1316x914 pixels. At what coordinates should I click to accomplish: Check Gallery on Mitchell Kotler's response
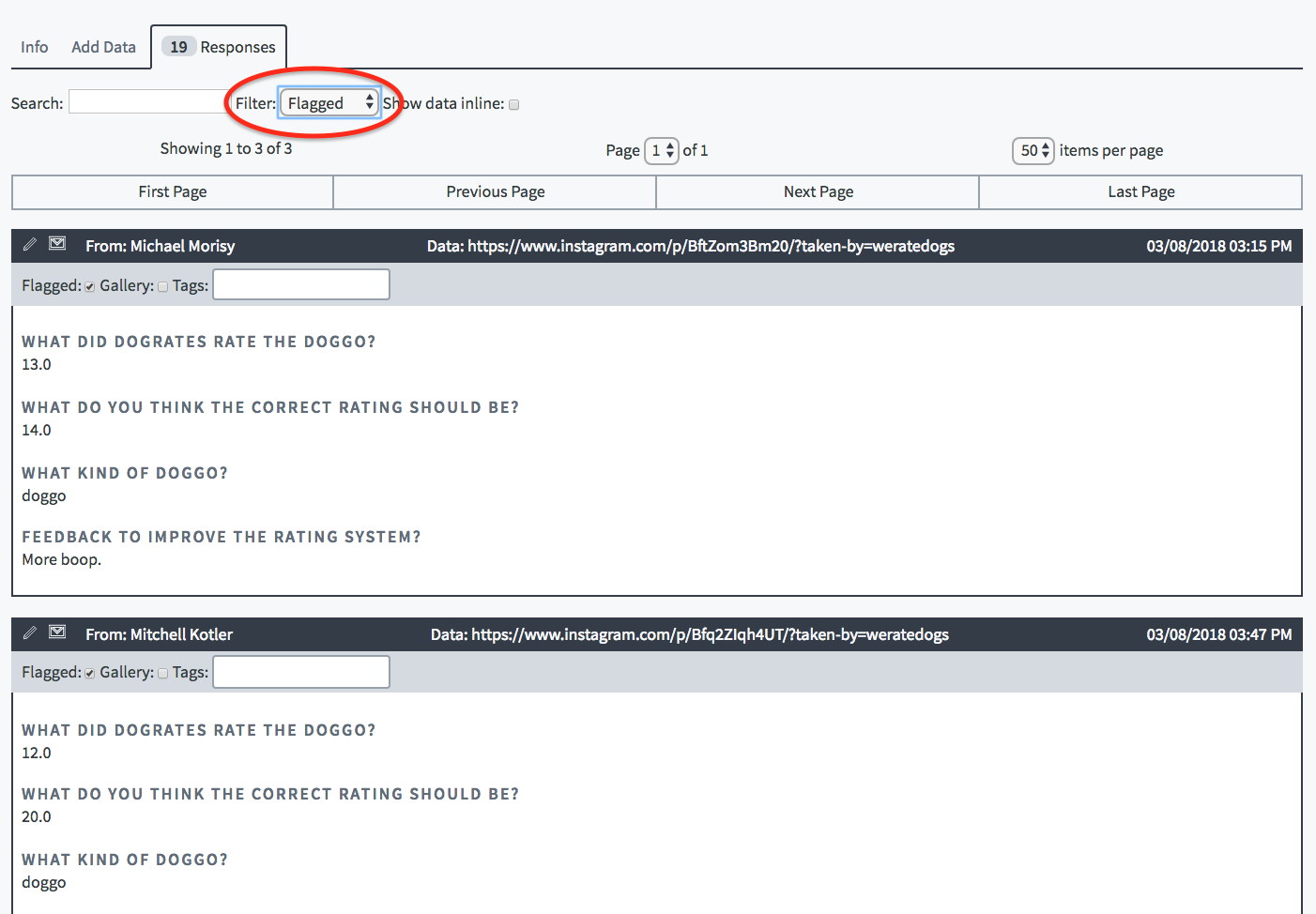pyautogui.click(x=163, y=674)
